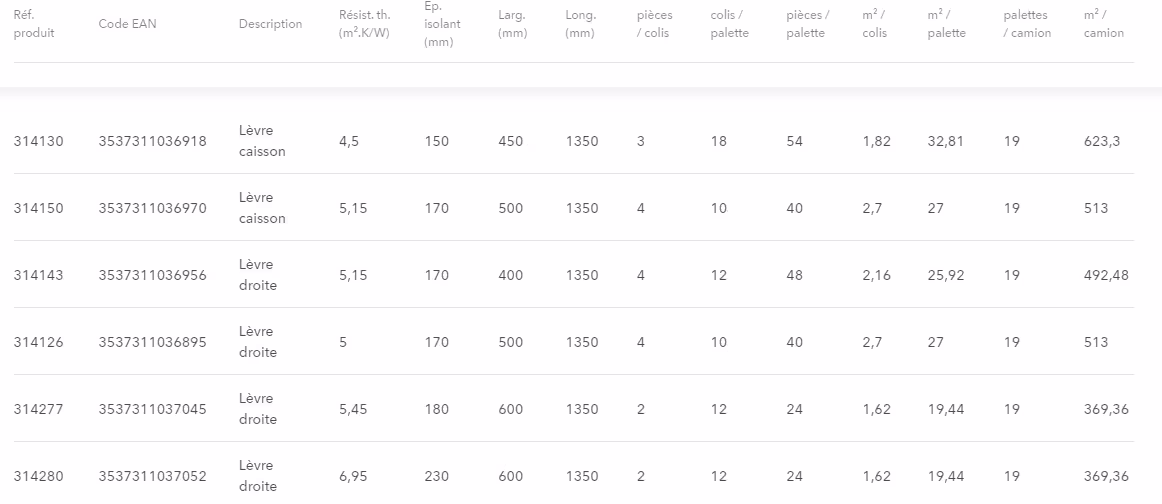
Task: Click 'Lèvre caisson' description of product 314130
Action: tap(262, 141)
